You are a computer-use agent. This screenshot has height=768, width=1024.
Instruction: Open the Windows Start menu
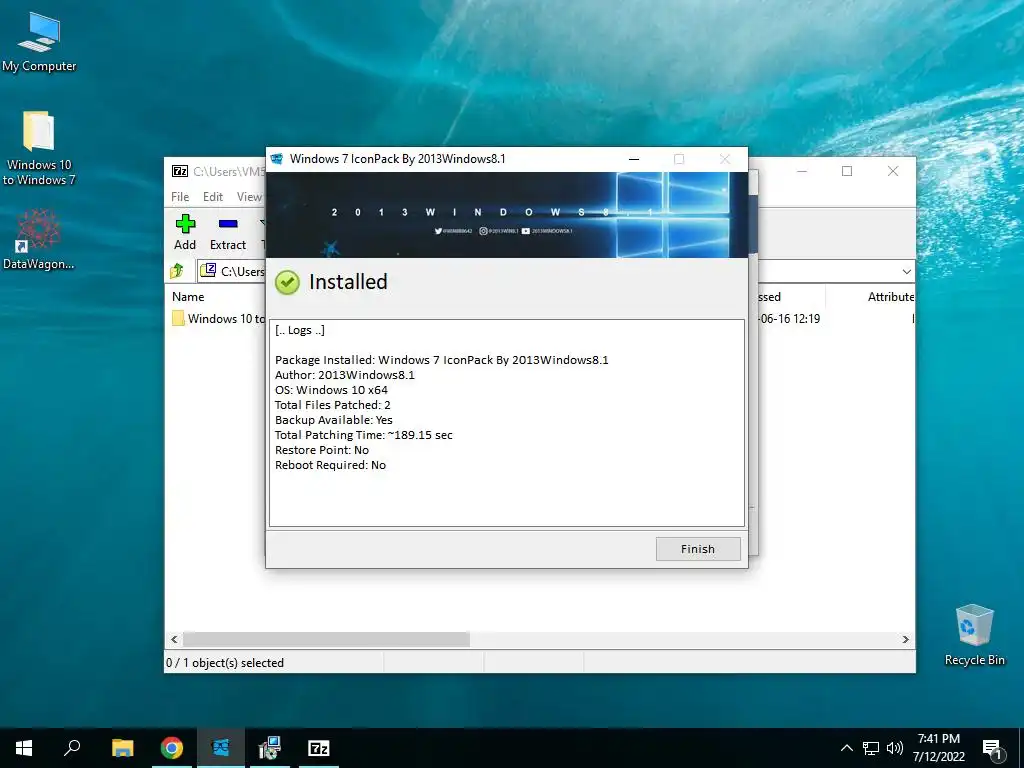click(24, 748)
